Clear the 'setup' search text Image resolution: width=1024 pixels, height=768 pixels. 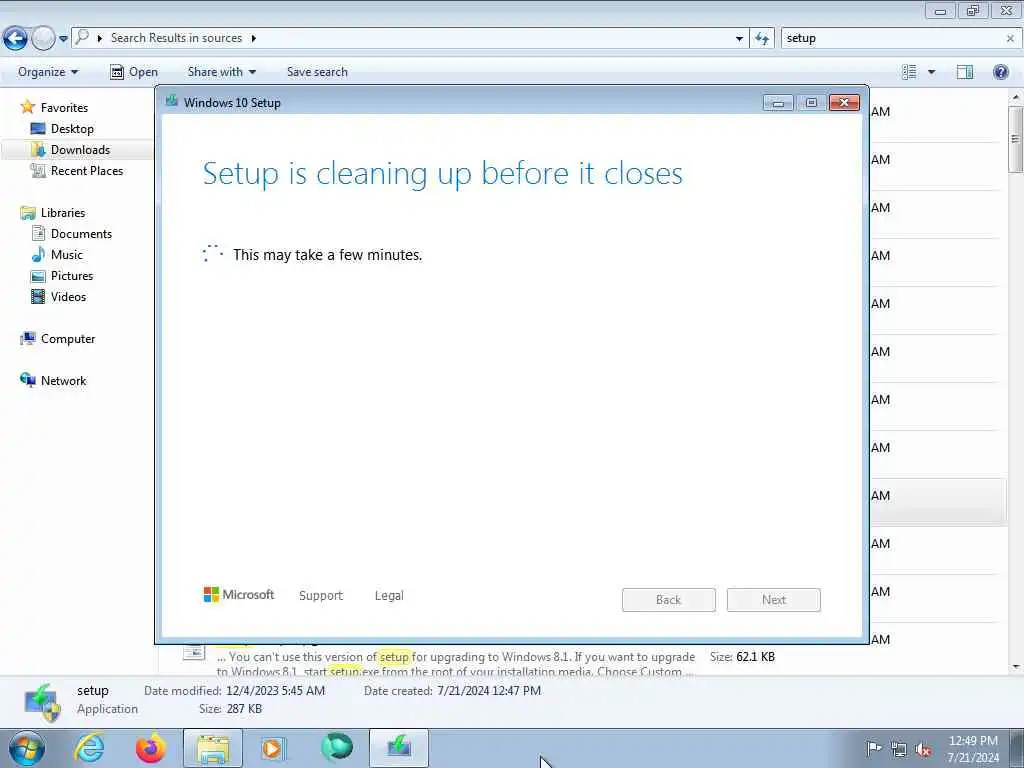pos(1010,39)
